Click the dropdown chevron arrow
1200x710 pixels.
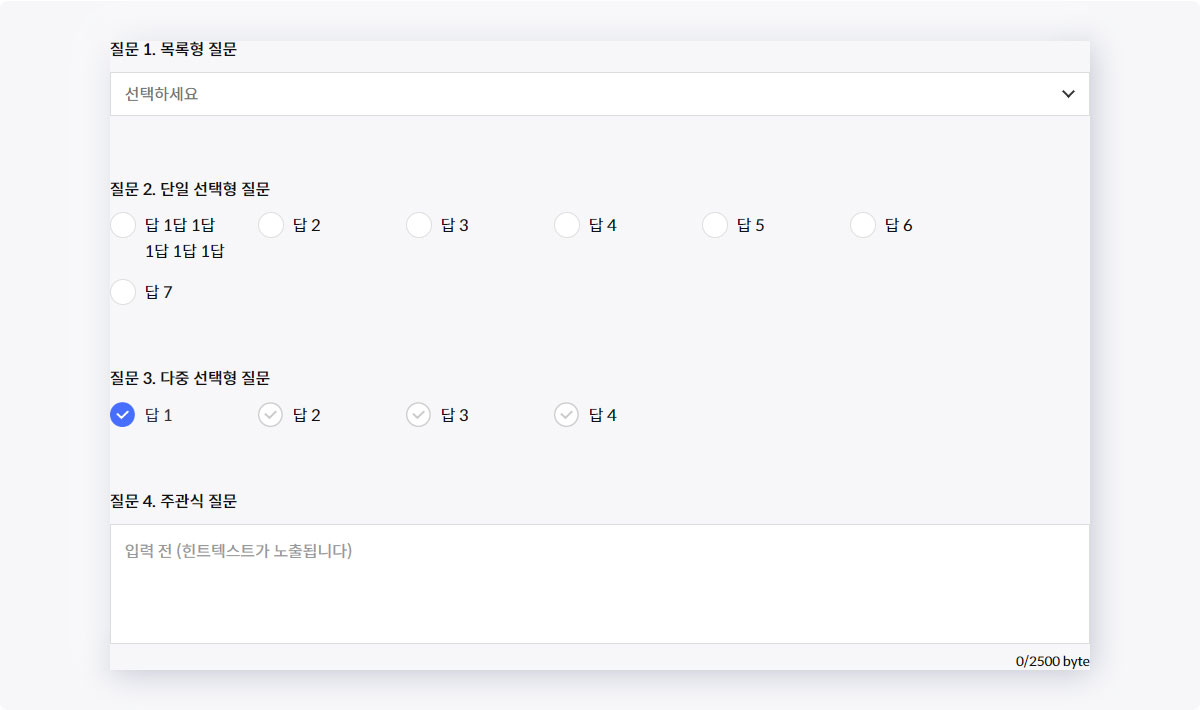pyautogui.click(x=1068, y=94)
